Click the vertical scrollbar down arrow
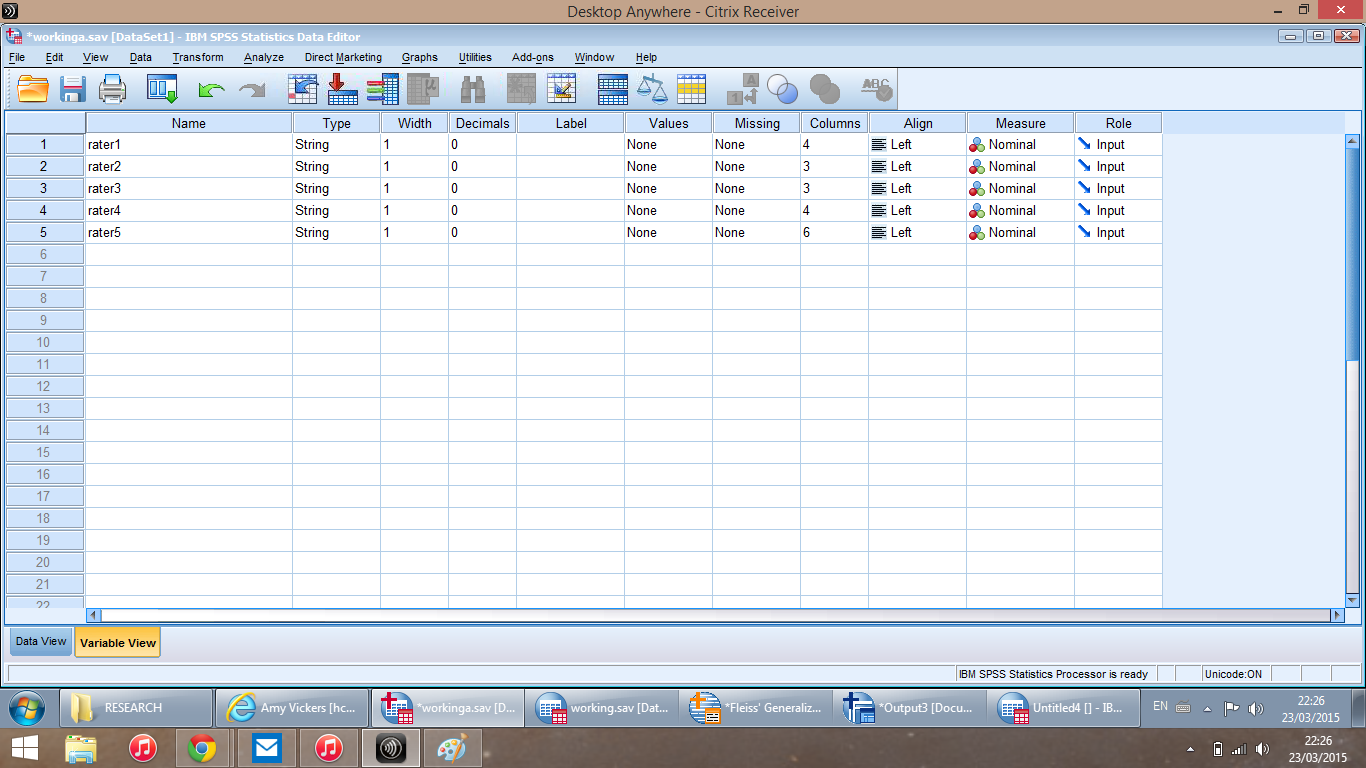This screenshot has width=1366, height=768. click(x=1352, y=600)
